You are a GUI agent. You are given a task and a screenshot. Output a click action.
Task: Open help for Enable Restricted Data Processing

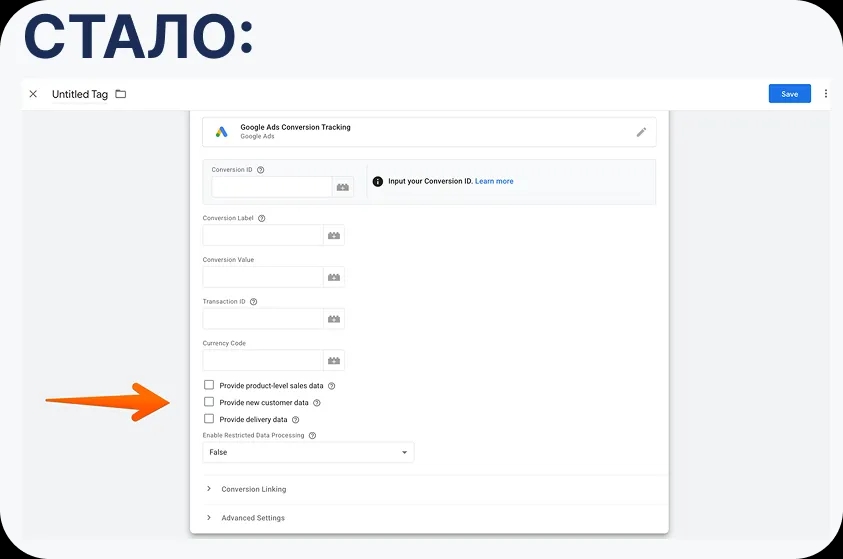[312, 435]
